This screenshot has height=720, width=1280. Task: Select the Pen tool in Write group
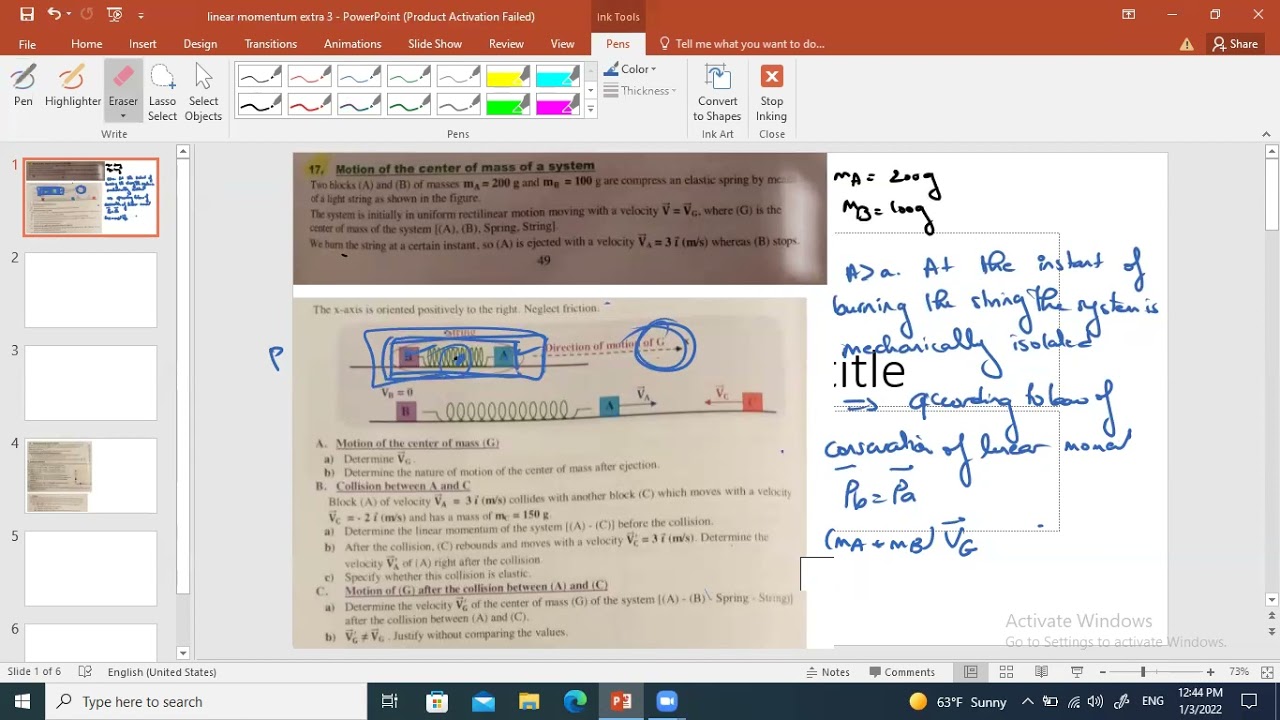23,86
